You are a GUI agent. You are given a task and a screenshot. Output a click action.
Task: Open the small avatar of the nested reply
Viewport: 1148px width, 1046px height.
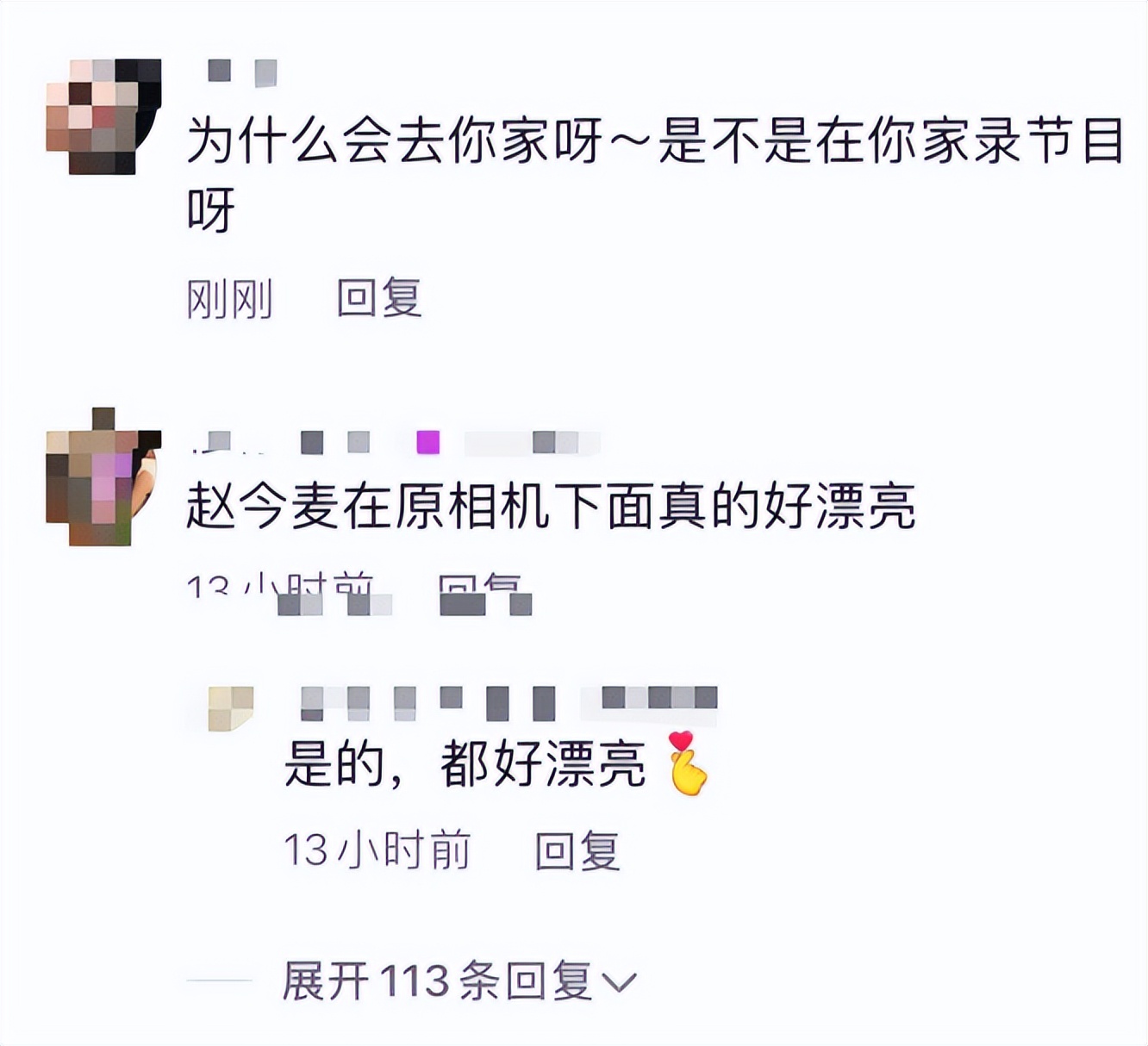pos(231,708)
